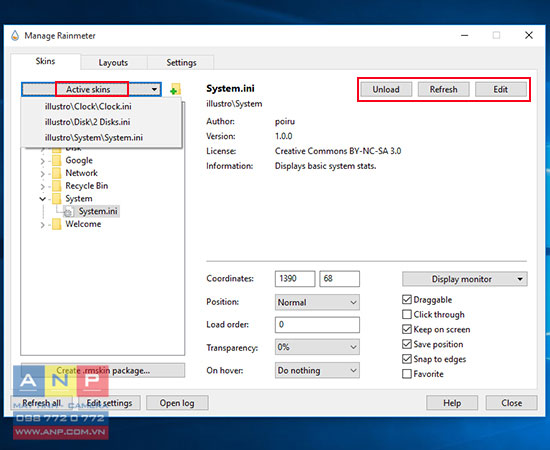
Task: Click the Help button
Action: coord(452,403)
